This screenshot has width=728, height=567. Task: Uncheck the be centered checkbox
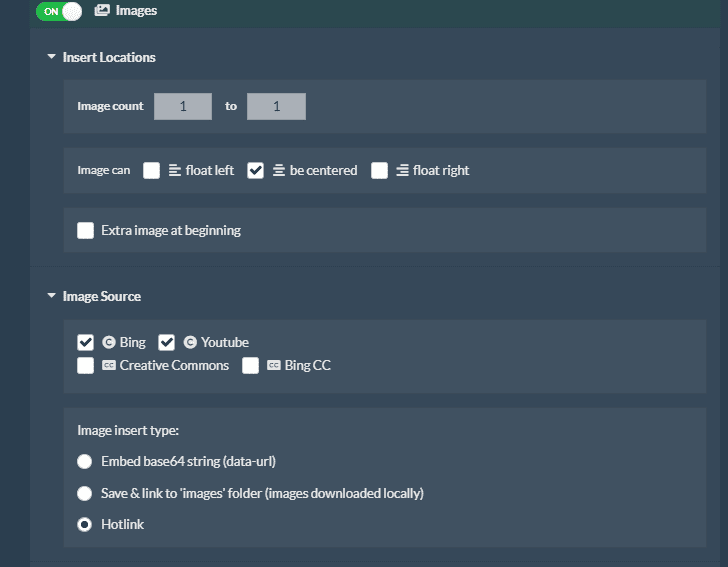(x=255, y=170)
